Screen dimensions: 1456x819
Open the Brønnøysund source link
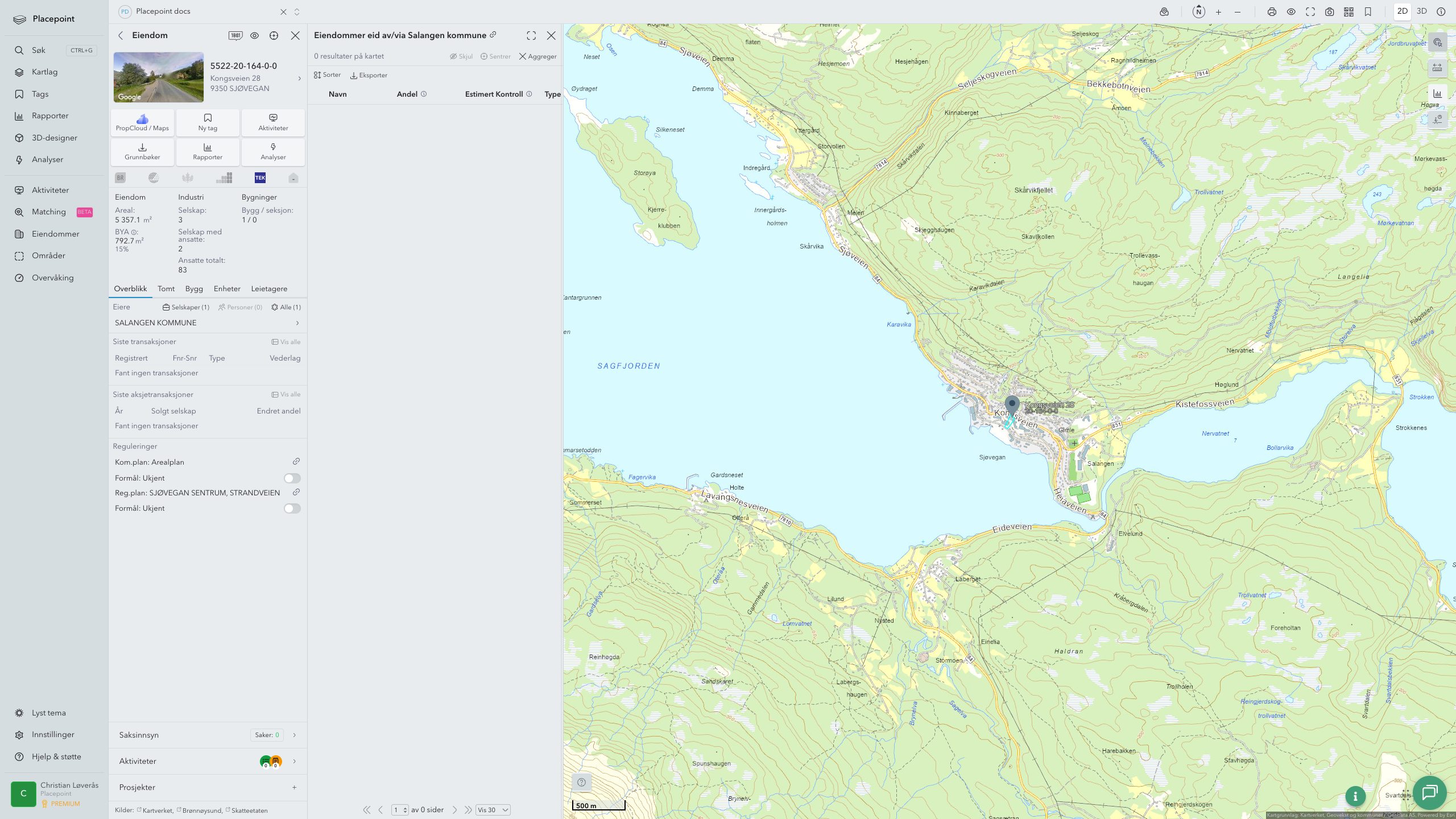click(x=199, y=810)
